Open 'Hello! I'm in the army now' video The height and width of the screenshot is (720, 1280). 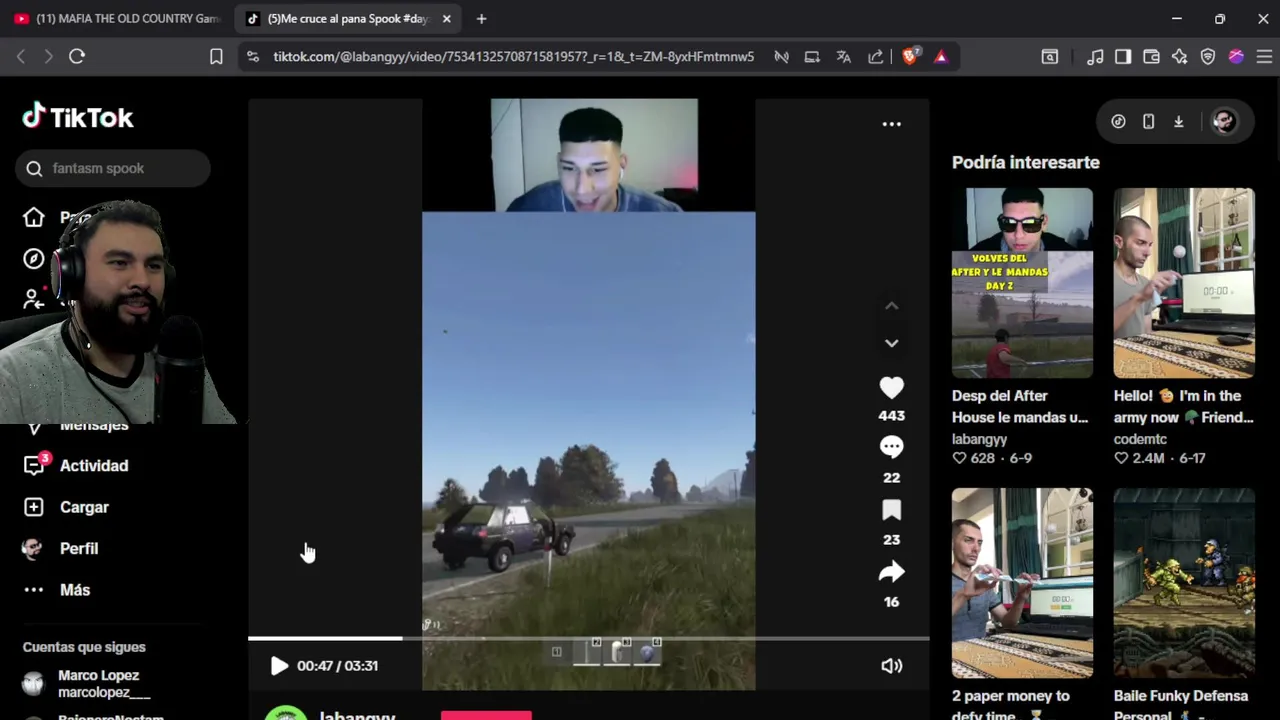(x=1184, y=283)
